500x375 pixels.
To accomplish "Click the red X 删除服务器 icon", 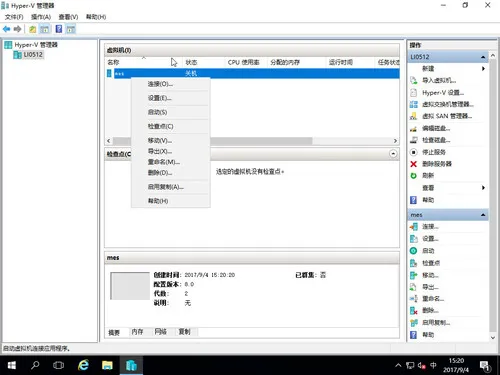I will point(413,164).
